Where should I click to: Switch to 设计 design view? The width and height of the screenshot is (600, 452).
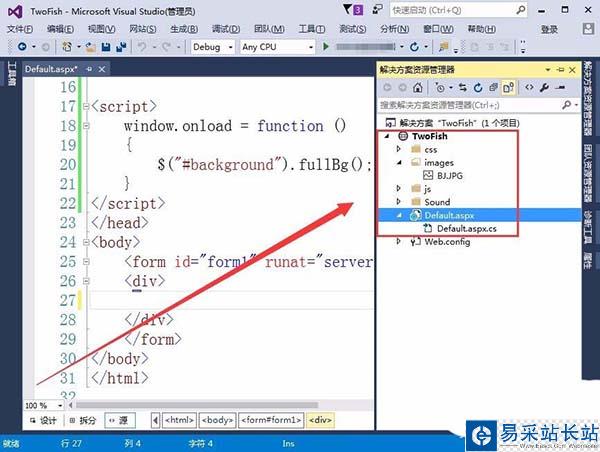pyautogui.click(x=44, y=420)
